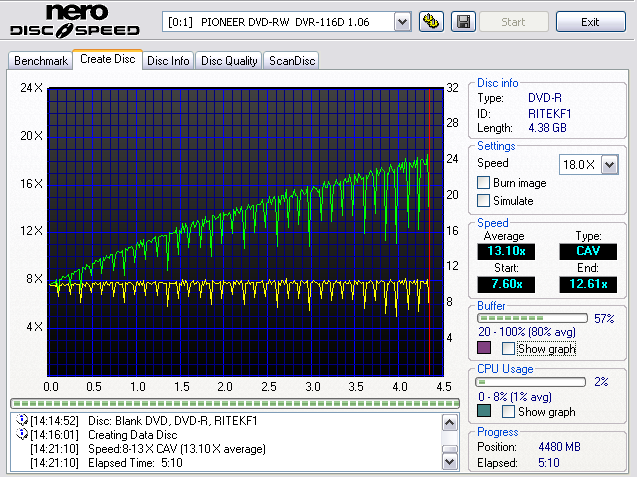Click the purple Buffer color swatch
The width and height of the screenshot is (637, 477).
tap(484, 349)
